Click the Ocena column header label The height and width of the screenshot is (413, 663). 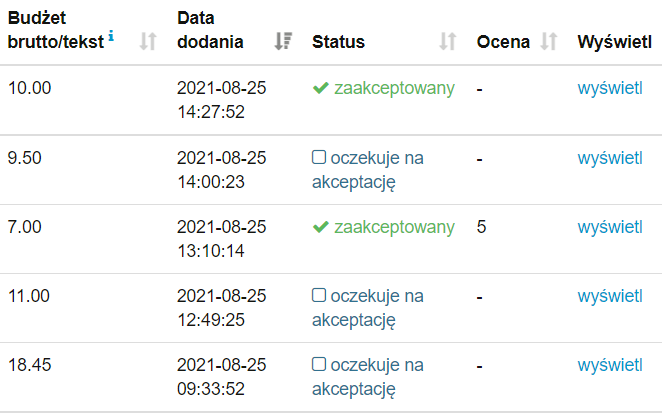(503, 42)
